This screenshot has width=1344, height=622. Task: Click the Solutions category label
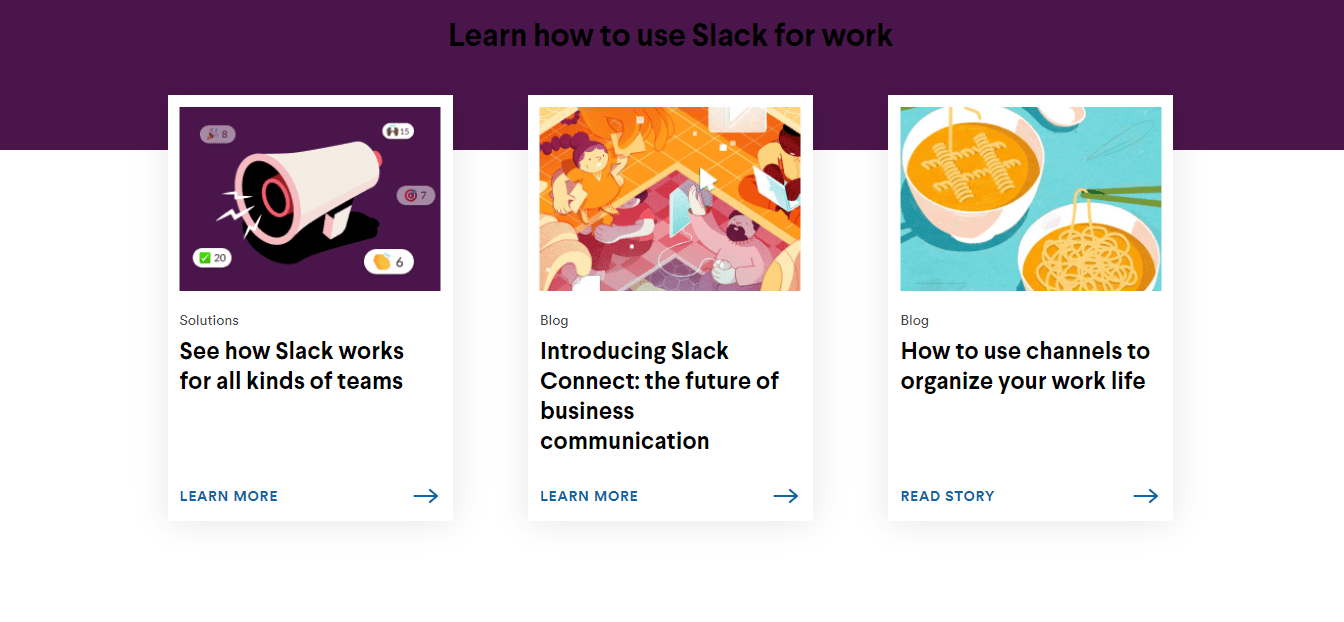209,320
